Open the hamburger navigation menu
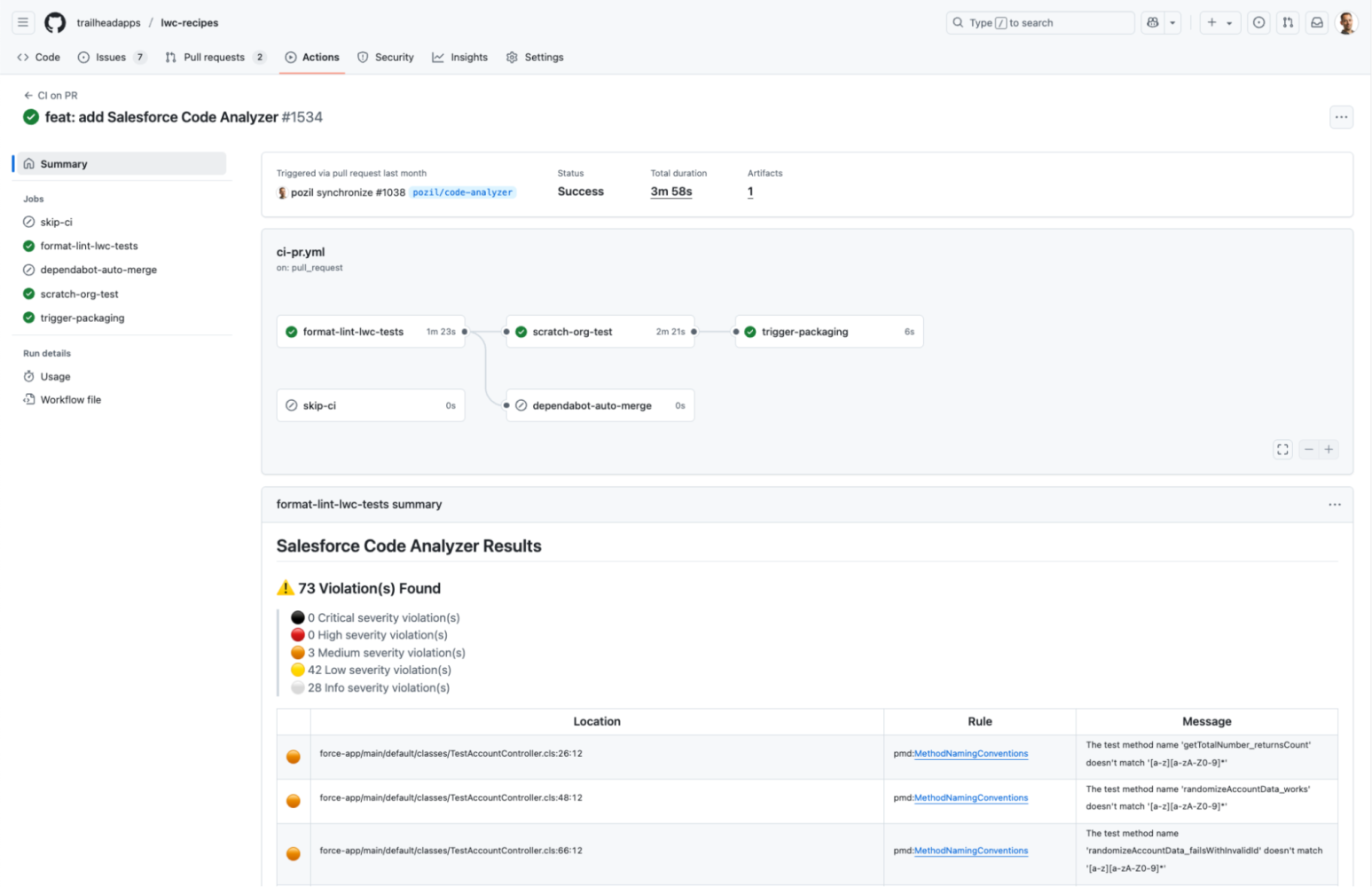Viewport: 1372px width, 887px height. point(23,22)
